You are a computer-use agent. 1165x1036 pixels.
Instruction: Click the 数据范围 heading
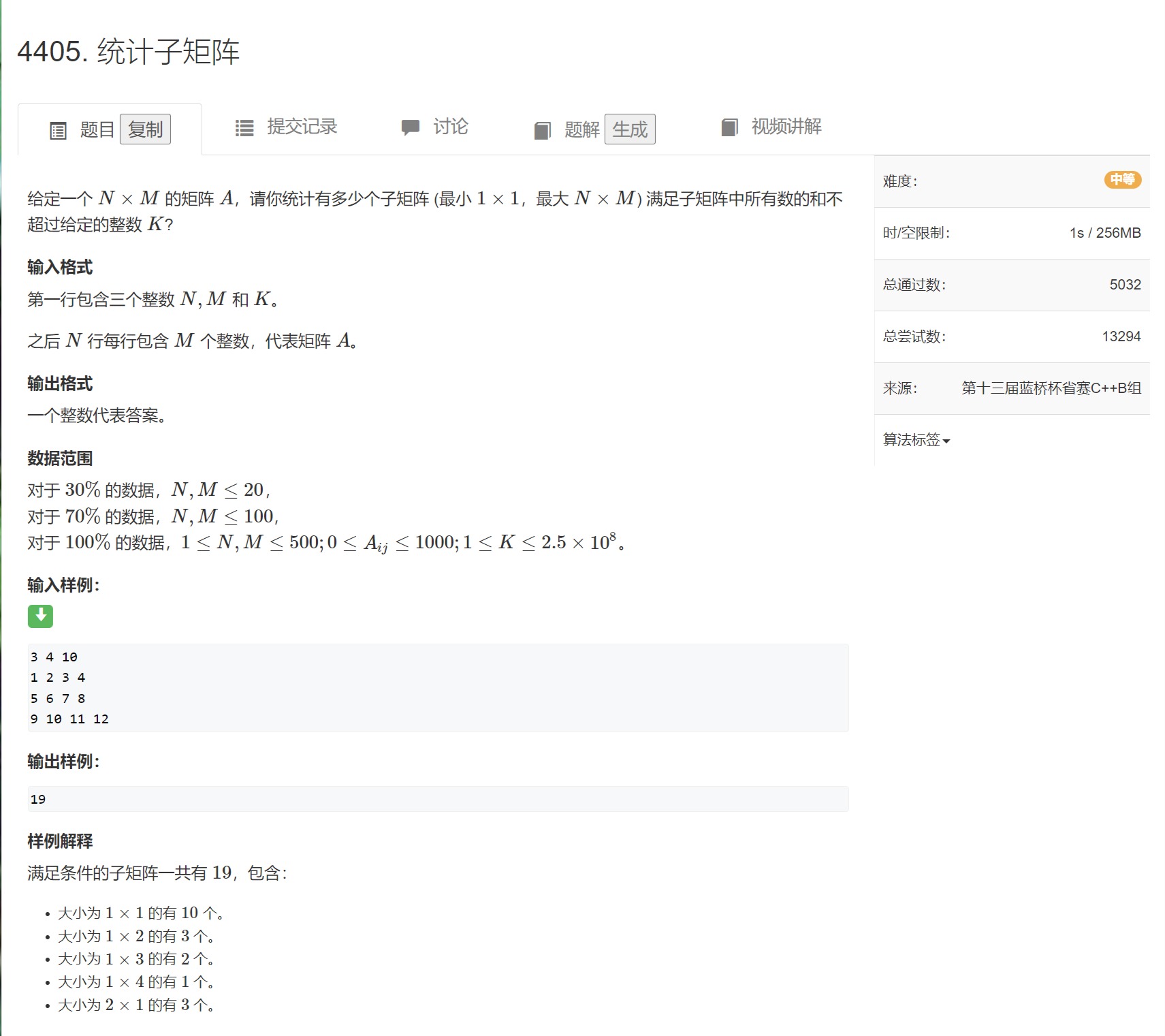click(60, 458)
